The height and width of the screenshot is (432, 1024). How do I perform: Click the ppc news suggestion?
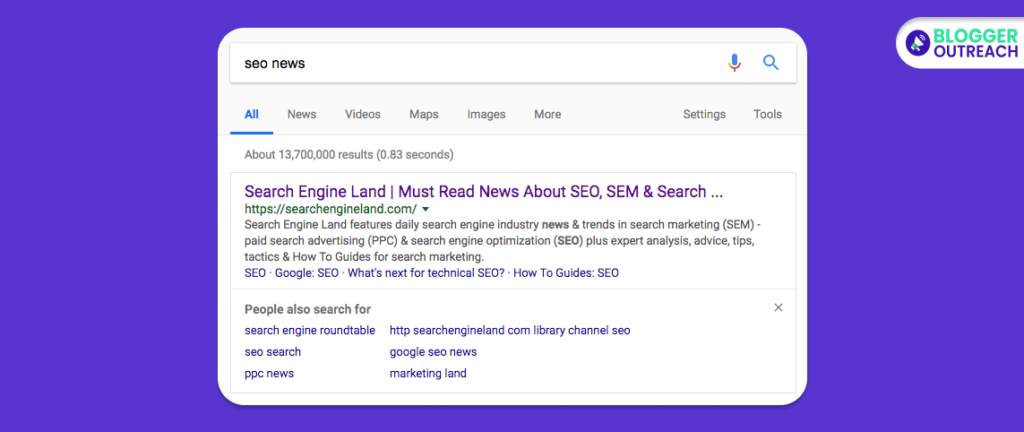coord(269,374)
